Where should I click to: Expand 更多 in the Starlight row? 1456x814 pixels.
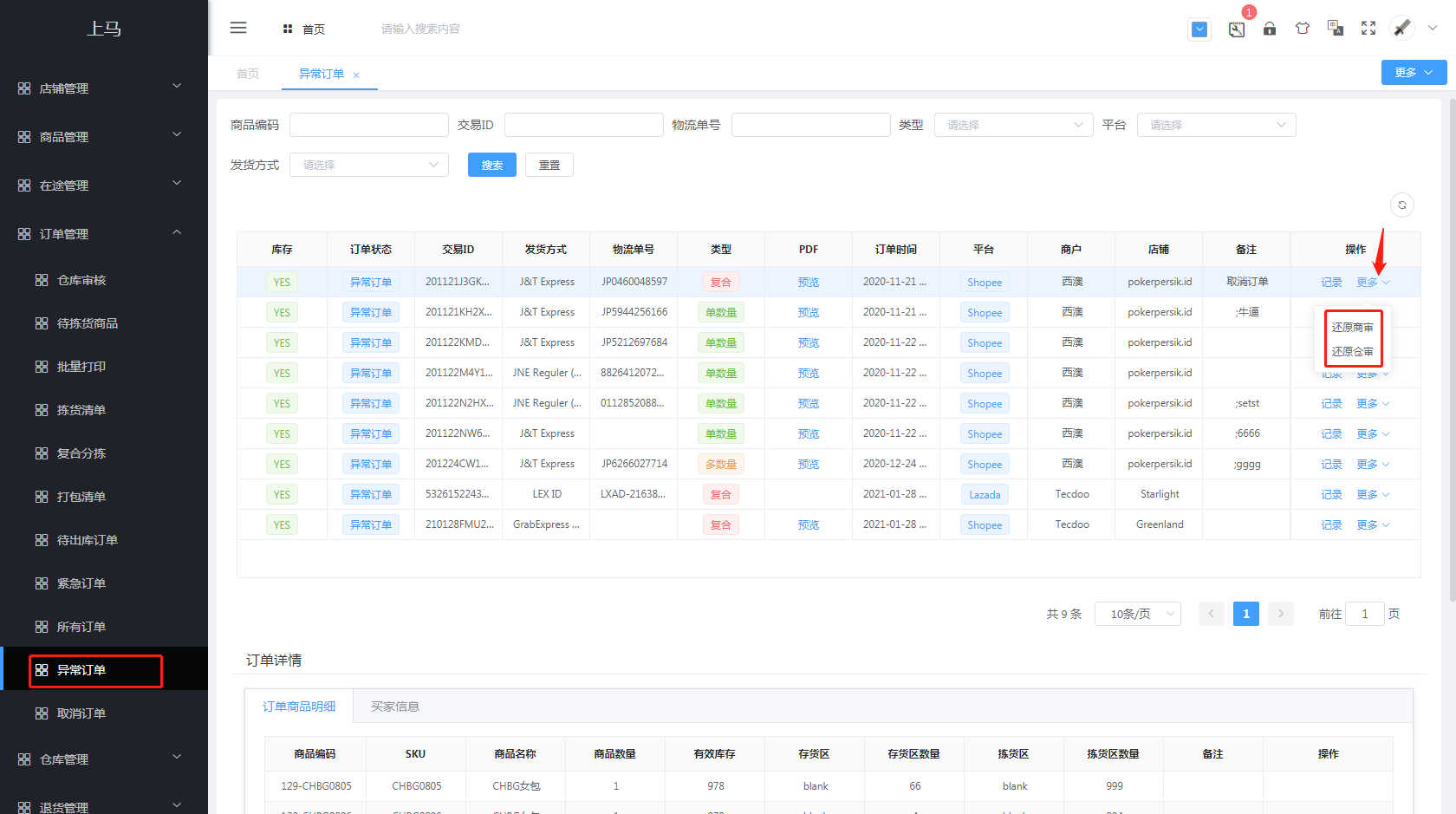coord(1373,495)
